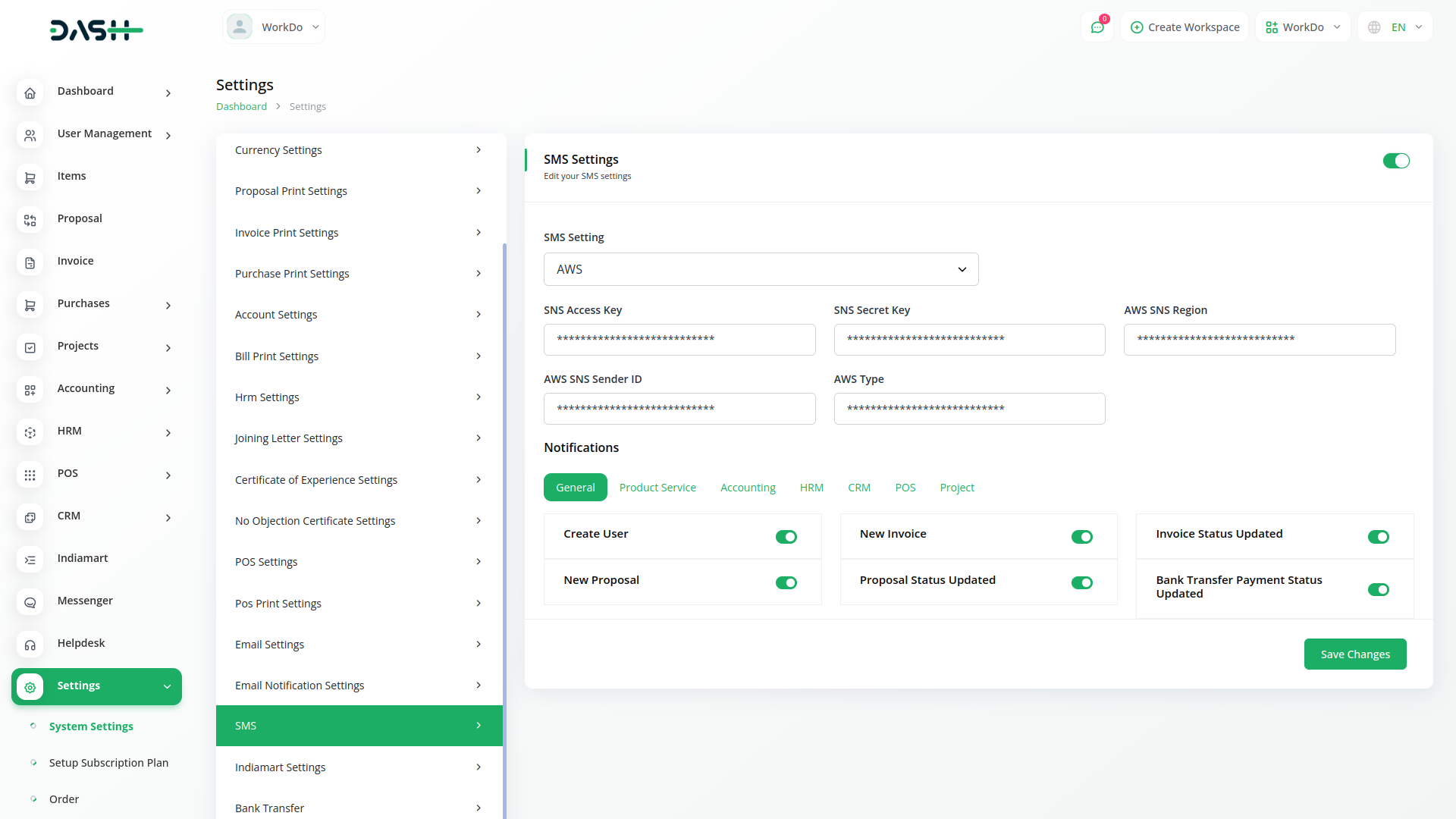
Task: Click the globe language icon
Action: (x=1374, y=27)
